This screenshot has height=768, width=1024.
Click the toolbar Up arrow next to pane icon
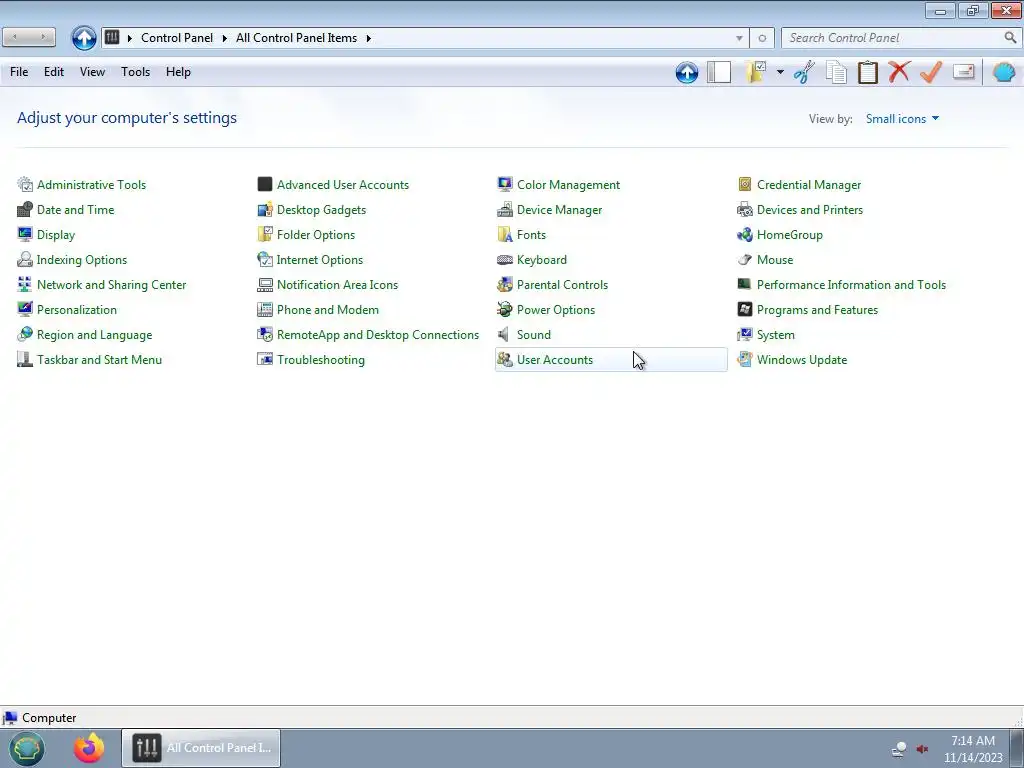tap(687, 72)
